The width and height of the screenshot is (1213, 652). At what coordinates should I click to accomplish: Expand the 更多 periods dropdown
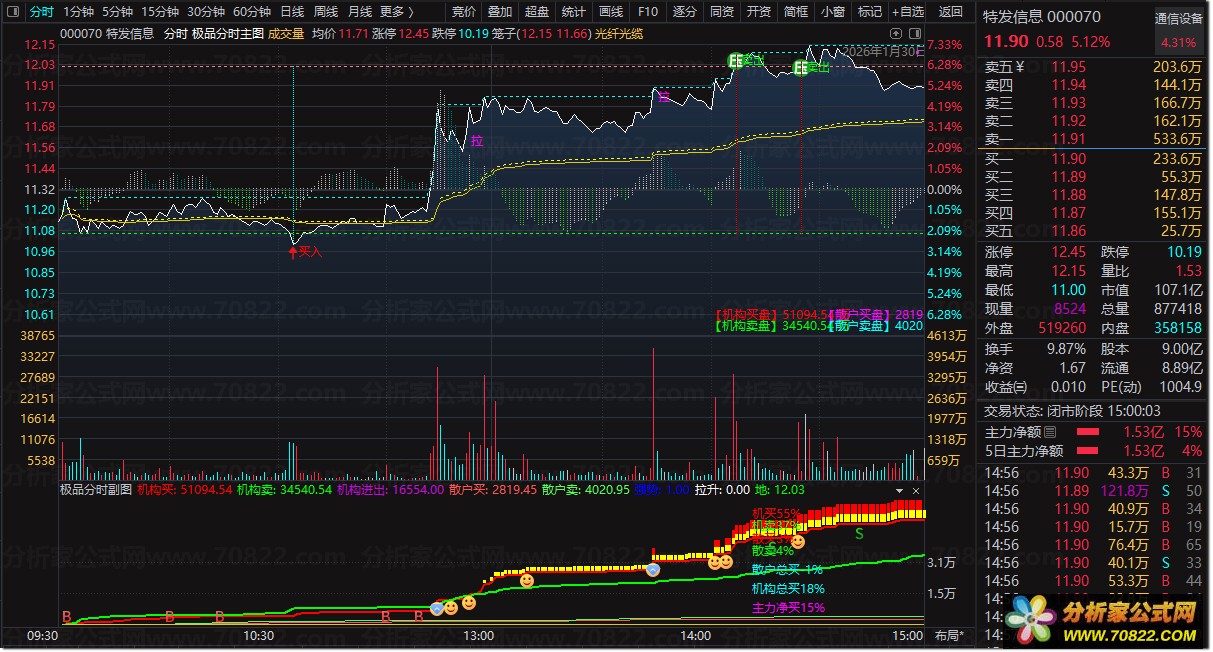pos(397,12)
